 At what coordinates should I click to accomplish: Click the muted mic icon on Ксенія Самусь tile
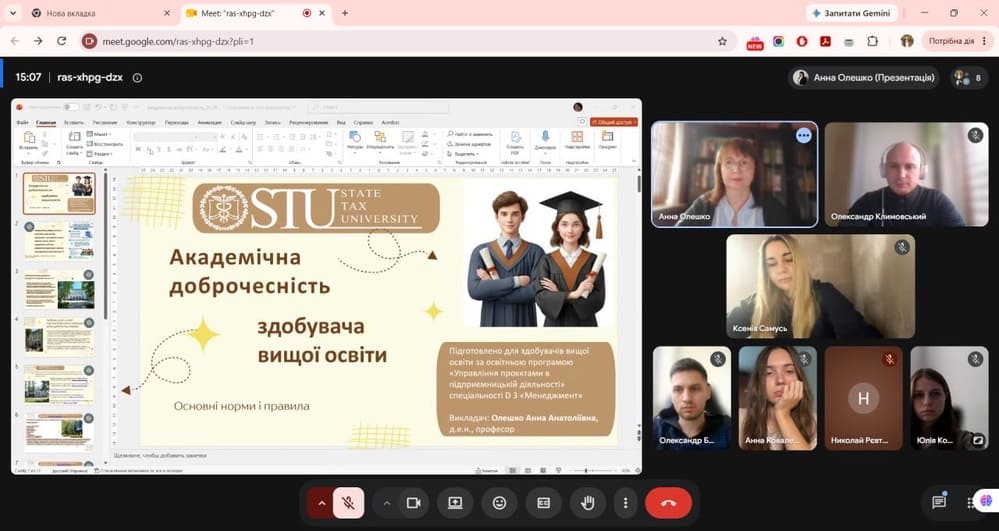click(902, 247)
